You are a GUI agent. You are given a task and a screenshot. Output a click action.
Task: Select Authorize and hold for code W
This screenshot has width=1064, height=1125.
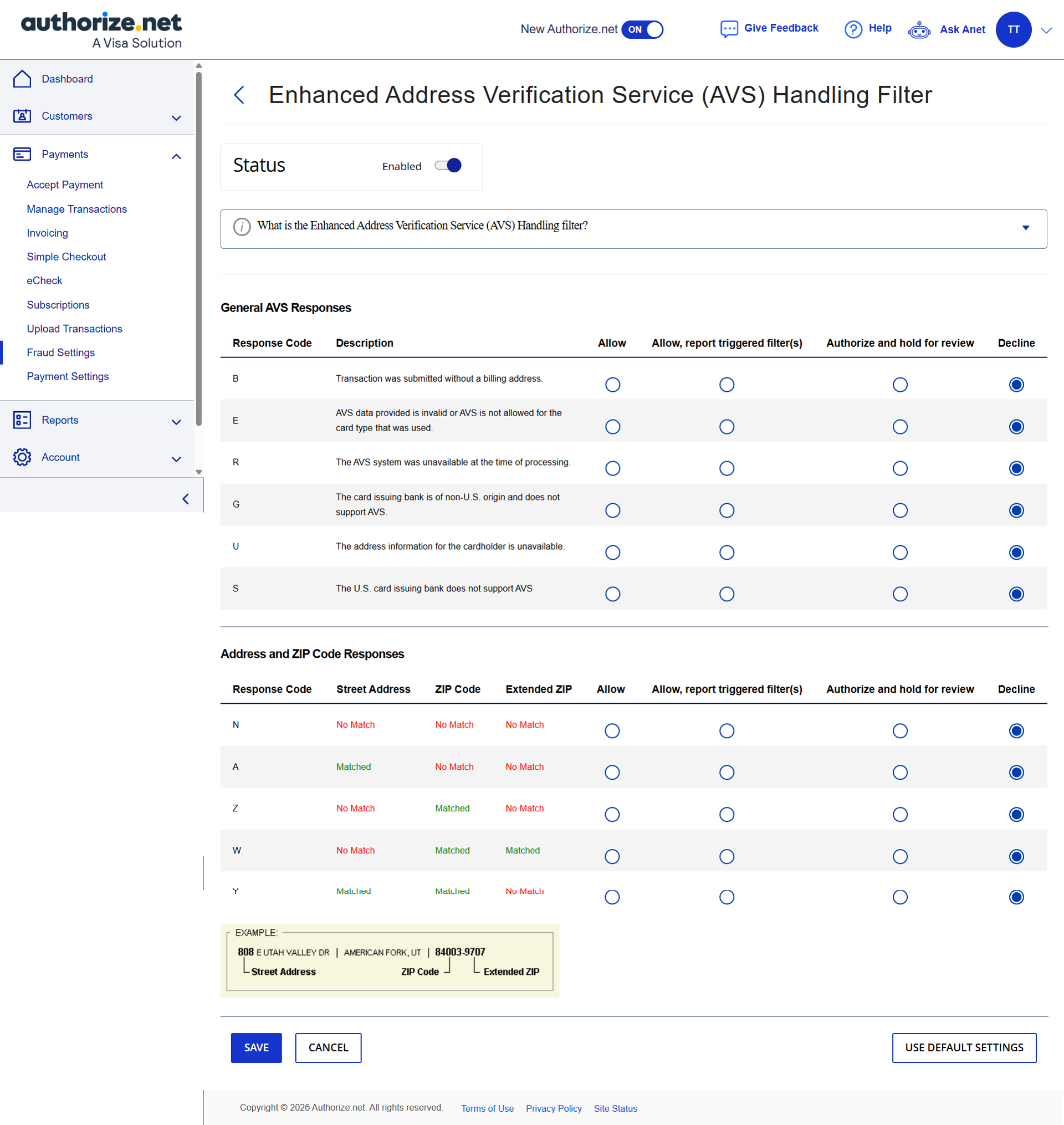900,857
